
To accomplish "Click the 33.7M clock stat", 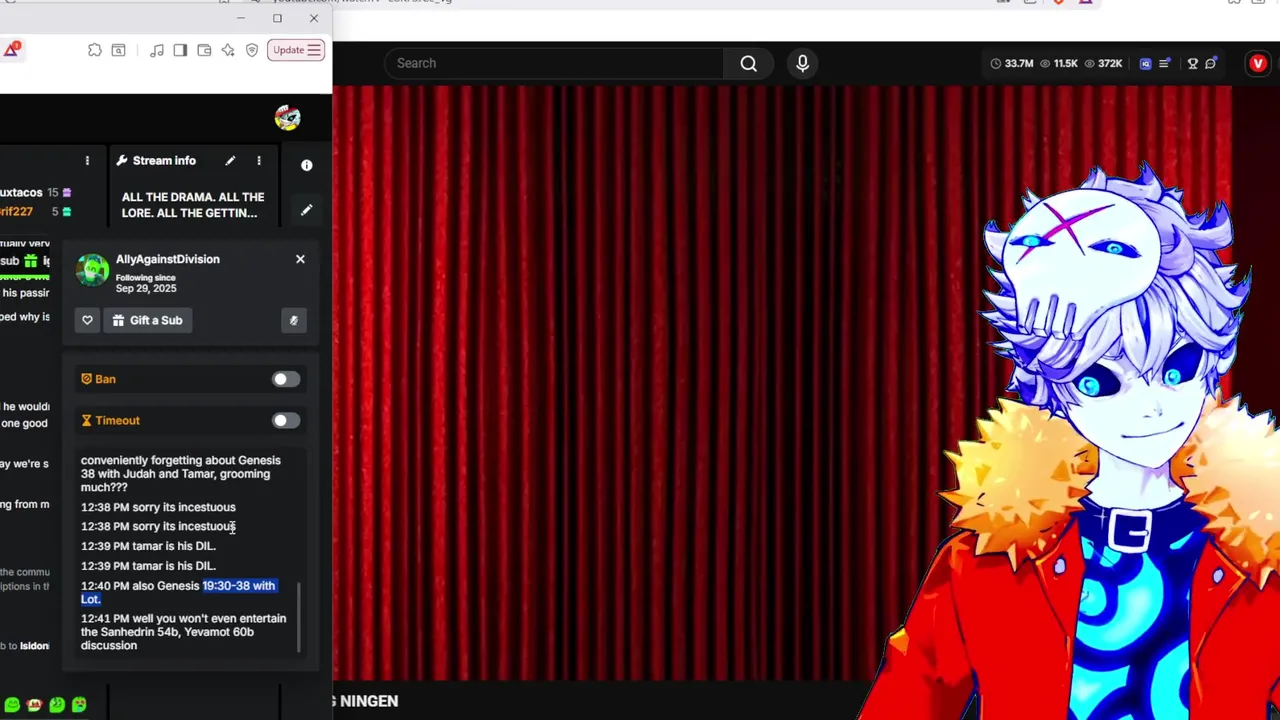I will pyautogui.click(x=1012, y=63).
